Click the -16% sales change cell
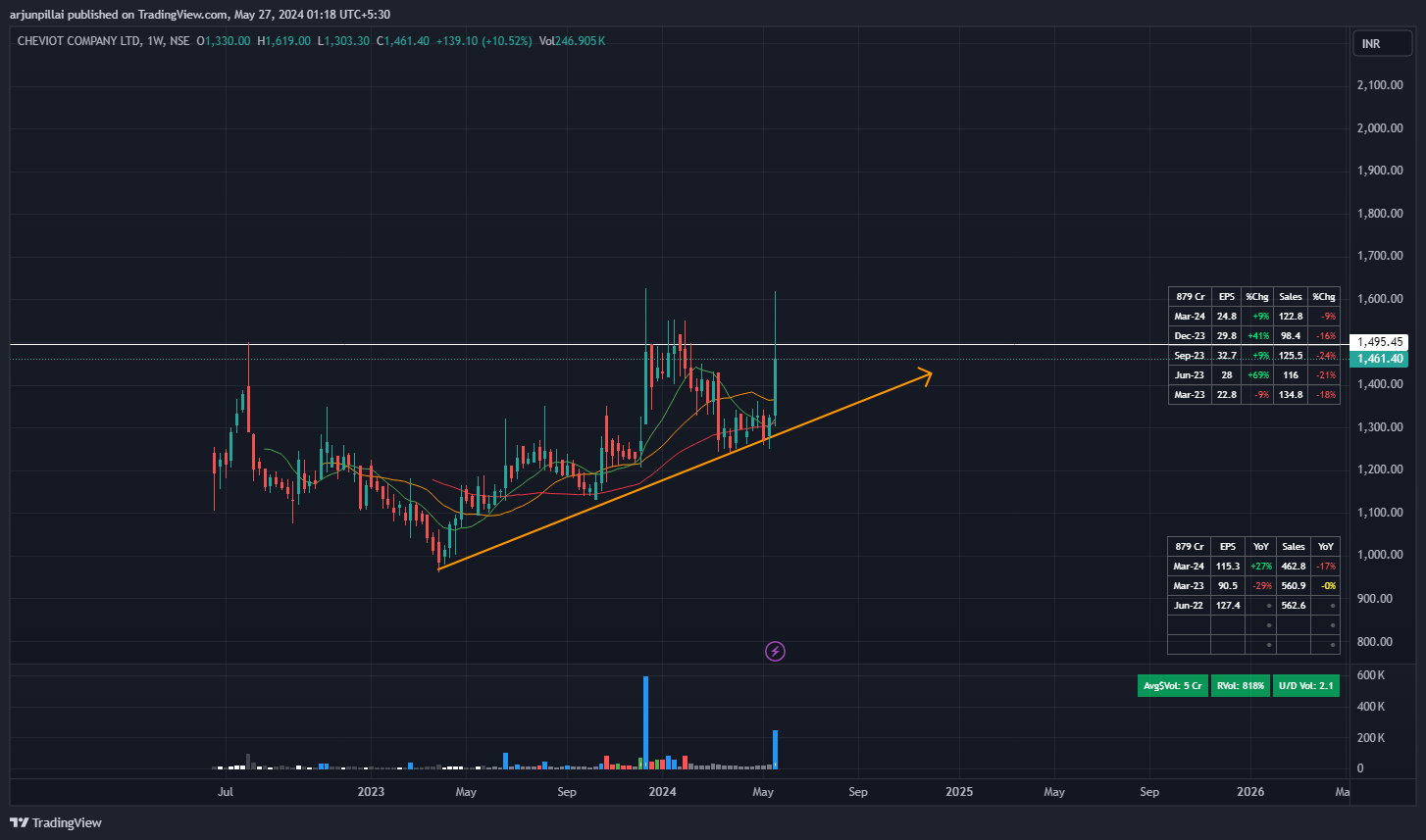The height and width of the screenshot is (840, 1426). [1325, 335]
